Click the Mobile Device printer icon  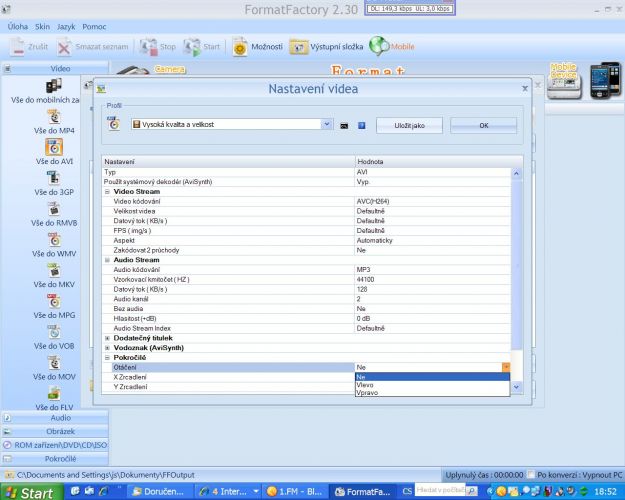[564, 81]
